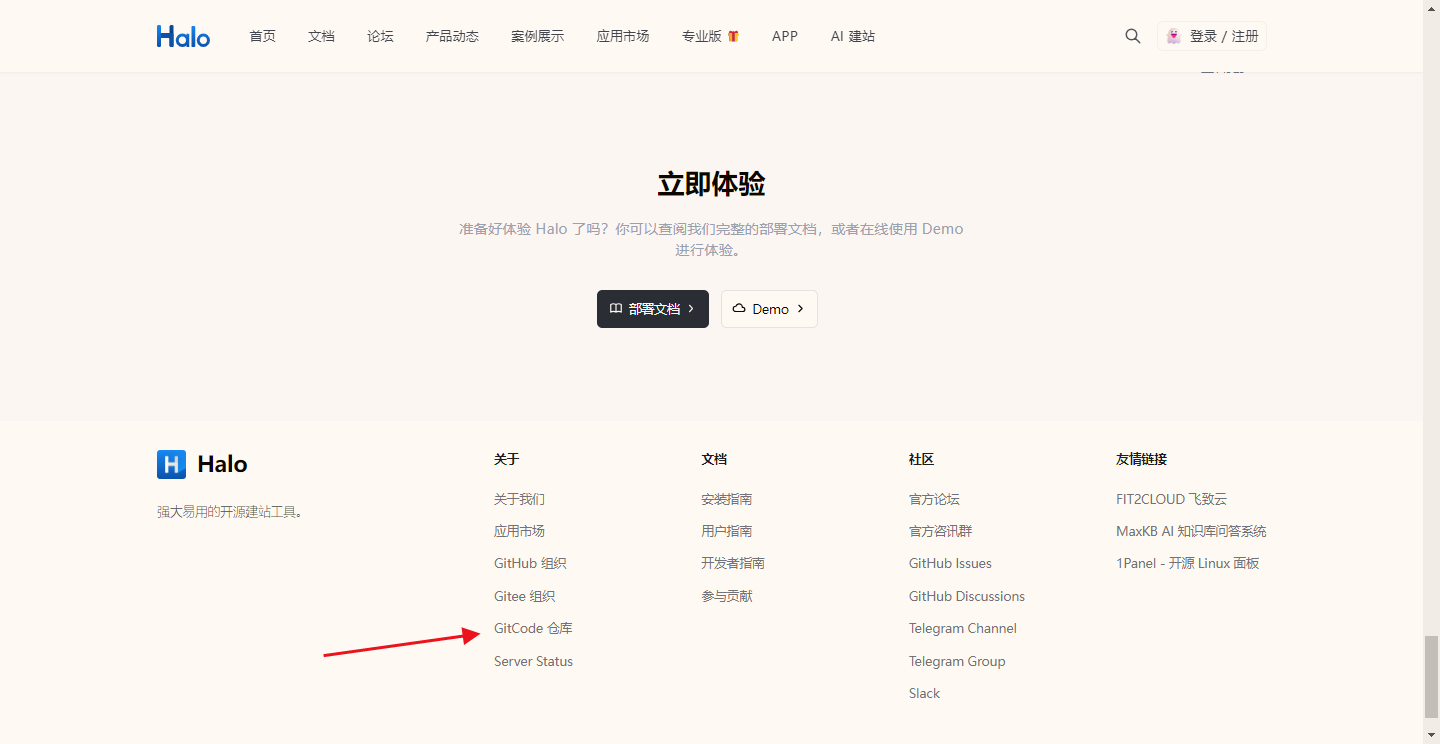Open APP in the navigation bar
The image size is (1440, 744).
point(785,36)
